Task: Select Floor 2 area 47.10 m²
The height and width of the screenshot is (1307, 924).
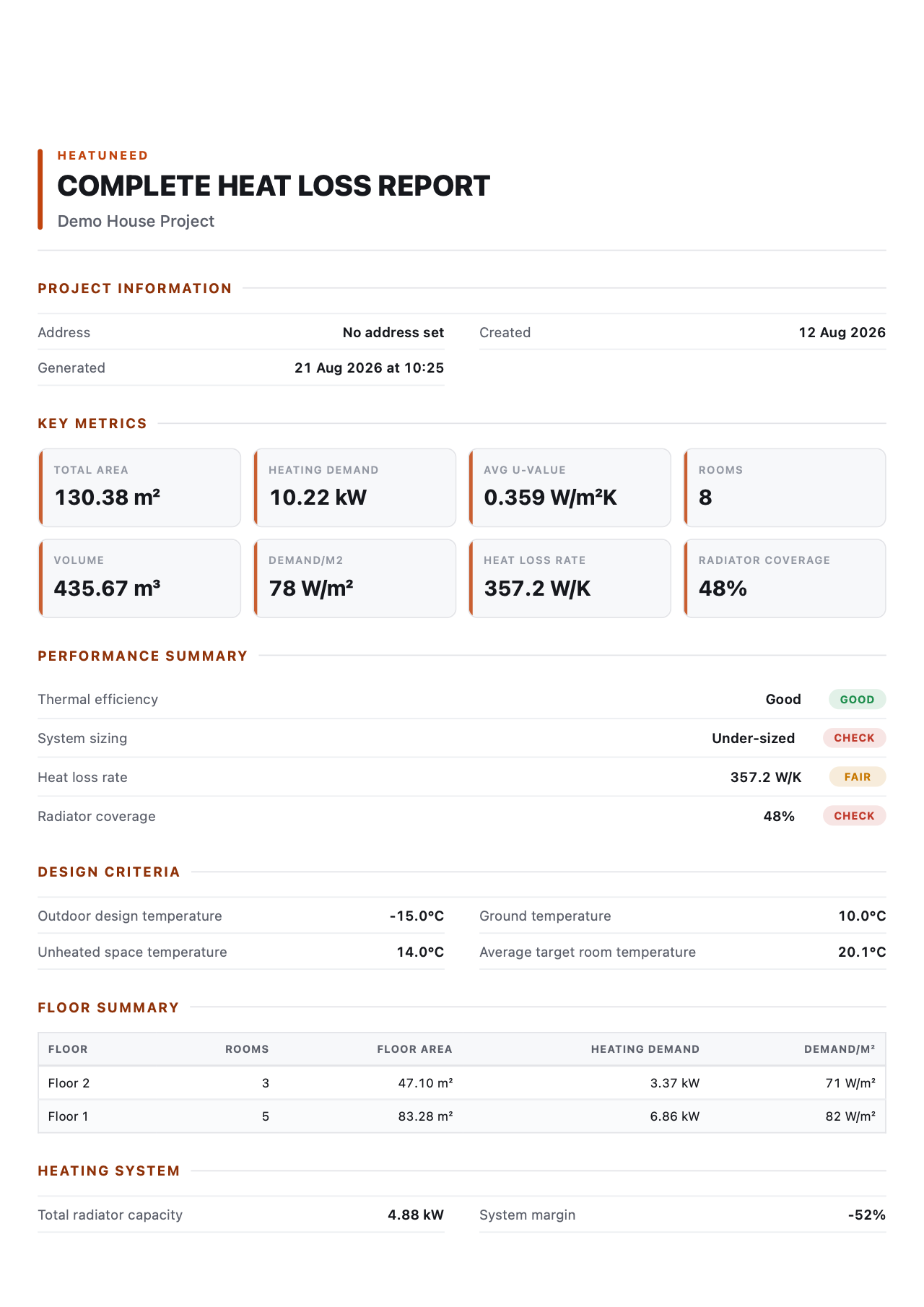Action: [425, 1083]
